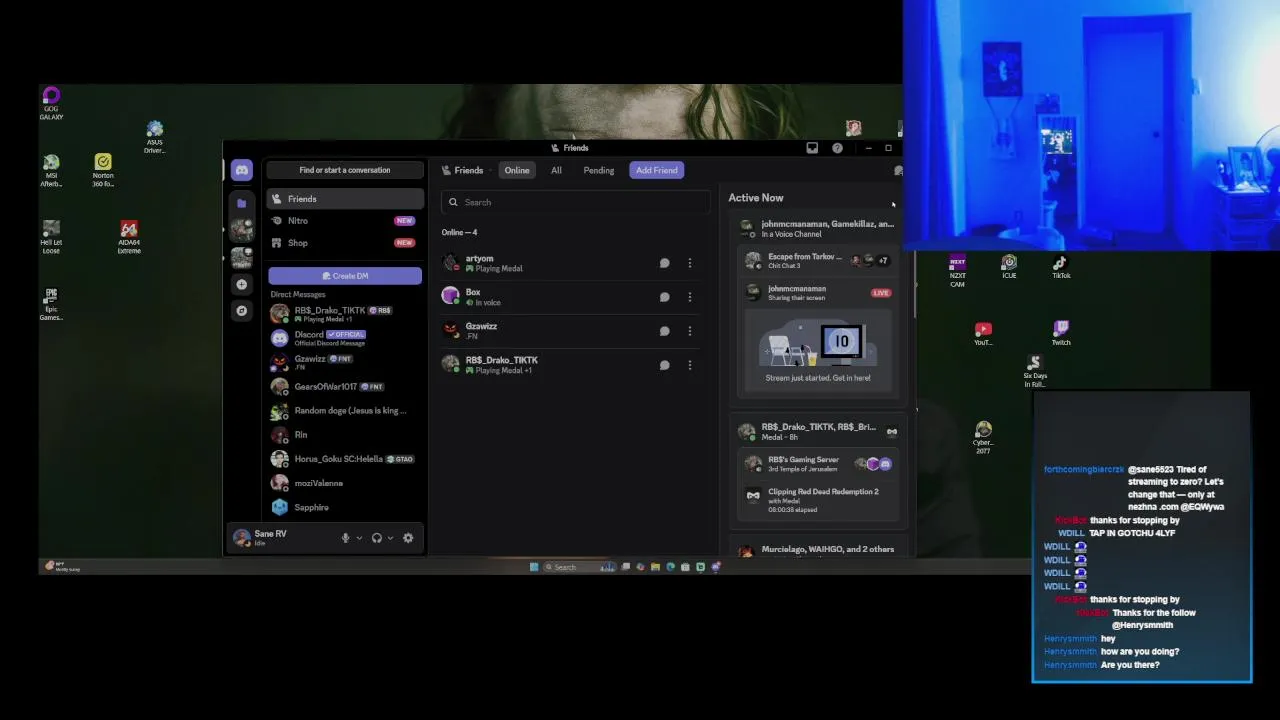This screenshot has width=1280, height=720.
Task: Open ASUS Driver desktop icon
Action: (154, 138)
